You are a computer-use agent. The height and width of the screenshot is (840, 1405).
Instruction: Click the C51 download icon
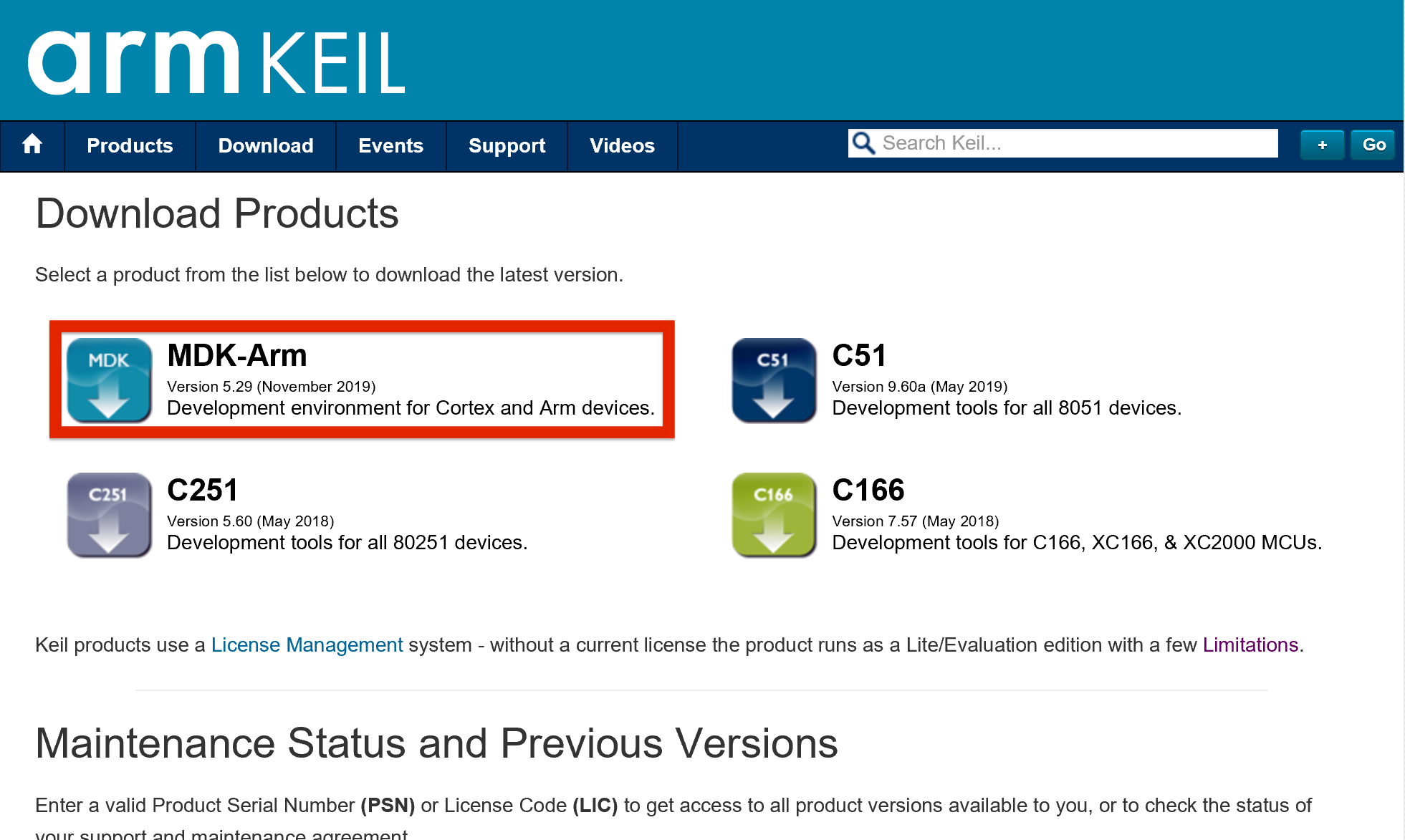(x=774, y=380)
